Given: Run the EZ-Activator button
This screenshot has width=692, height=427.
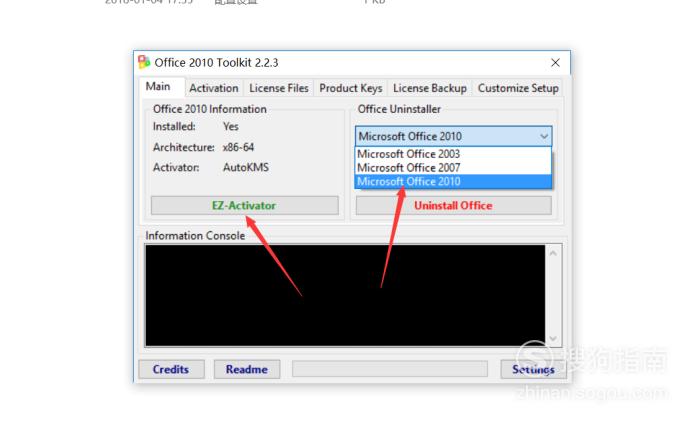Looking at the screenshot, I should (244, 206).
